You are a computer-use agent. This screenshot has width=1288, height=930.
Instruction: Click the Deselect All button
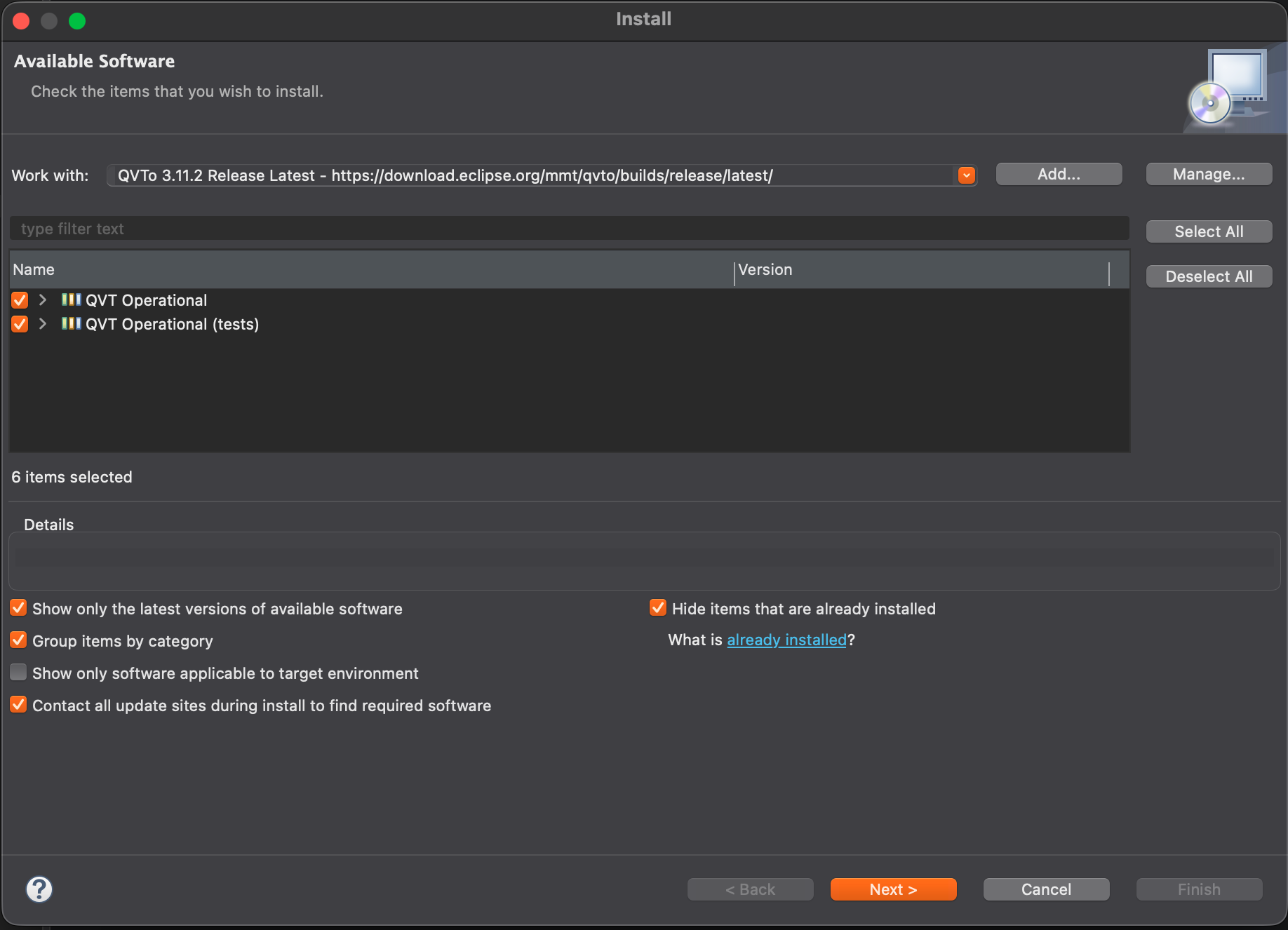[x=1209, y=277]
